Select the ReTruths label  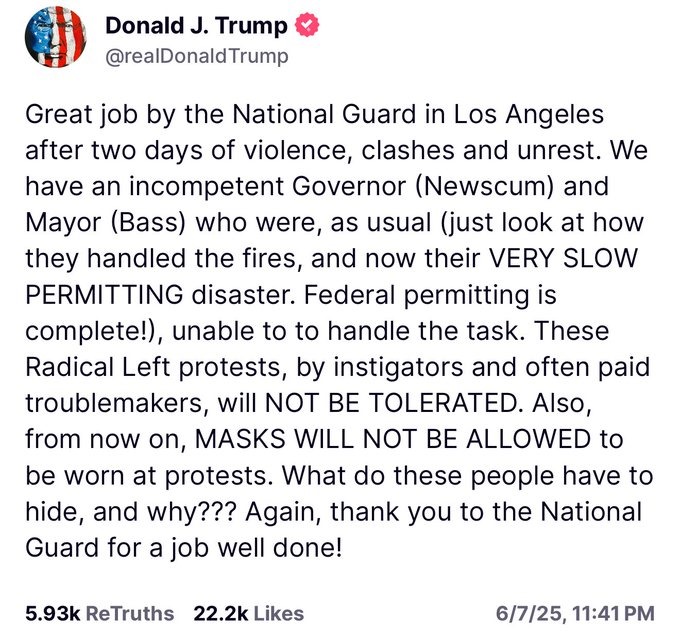tap(130, 614)
